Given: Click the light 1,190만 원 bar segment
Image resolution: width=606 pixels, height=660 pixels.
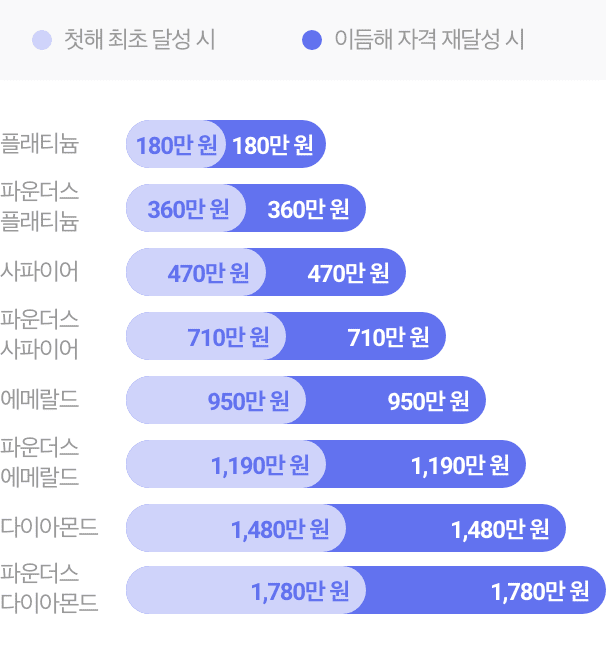Looking at the screenshot, I should (226, 464).
